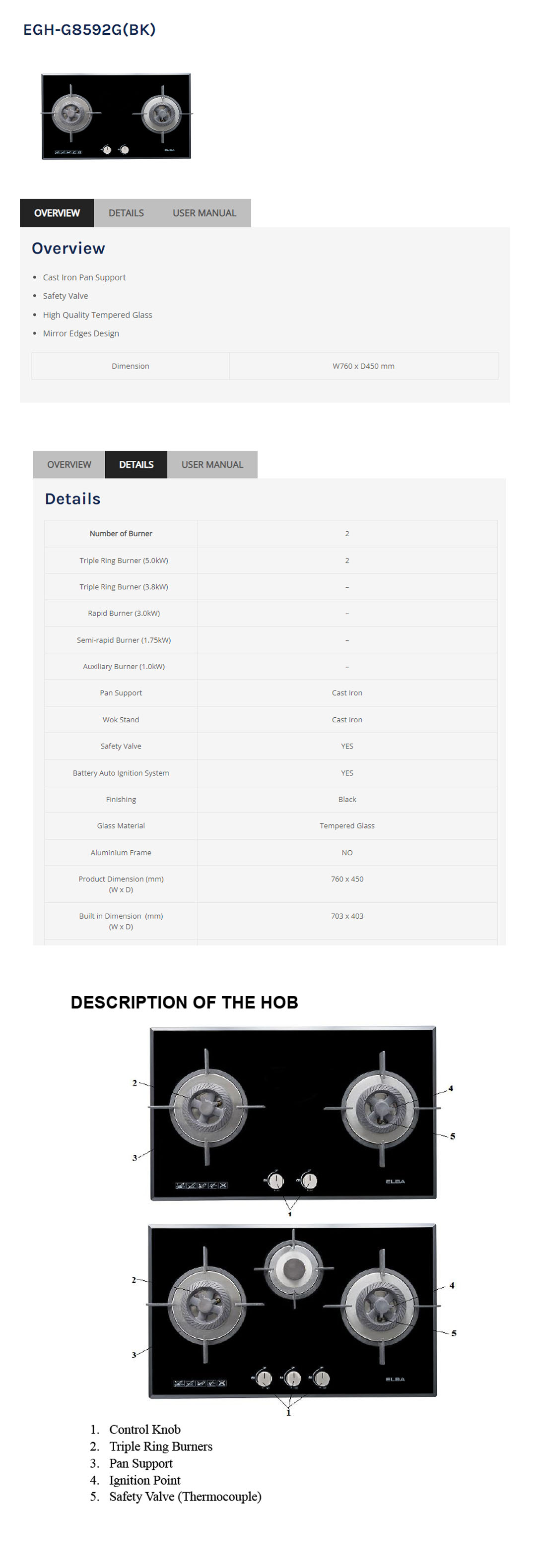536x1568 pixels.
Task: Click ELBA logo on the two-burner diagram
Action: pos(395,1182)
